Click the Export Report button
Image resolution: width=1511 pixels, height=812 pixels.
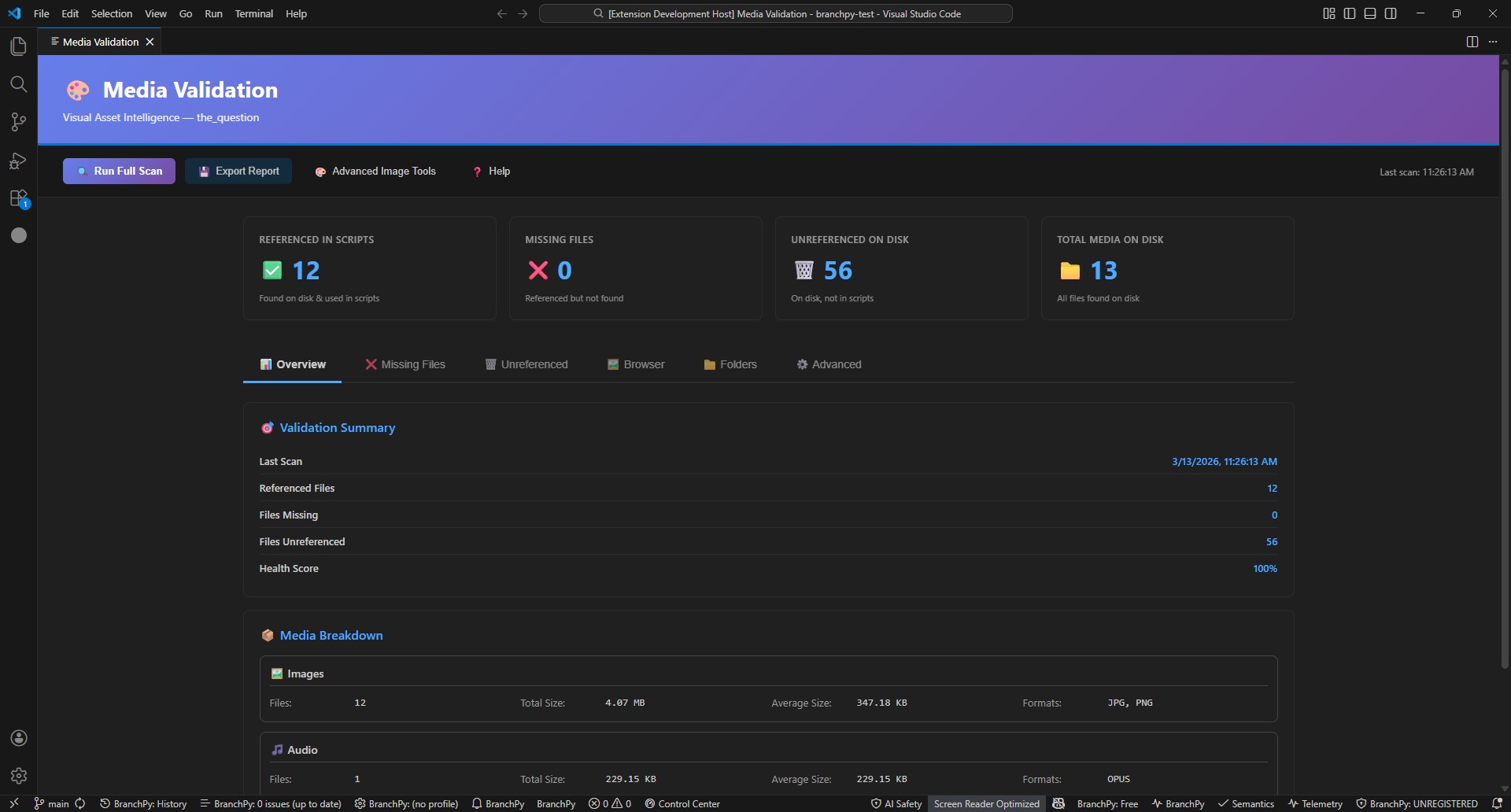(x=238, y=171)
